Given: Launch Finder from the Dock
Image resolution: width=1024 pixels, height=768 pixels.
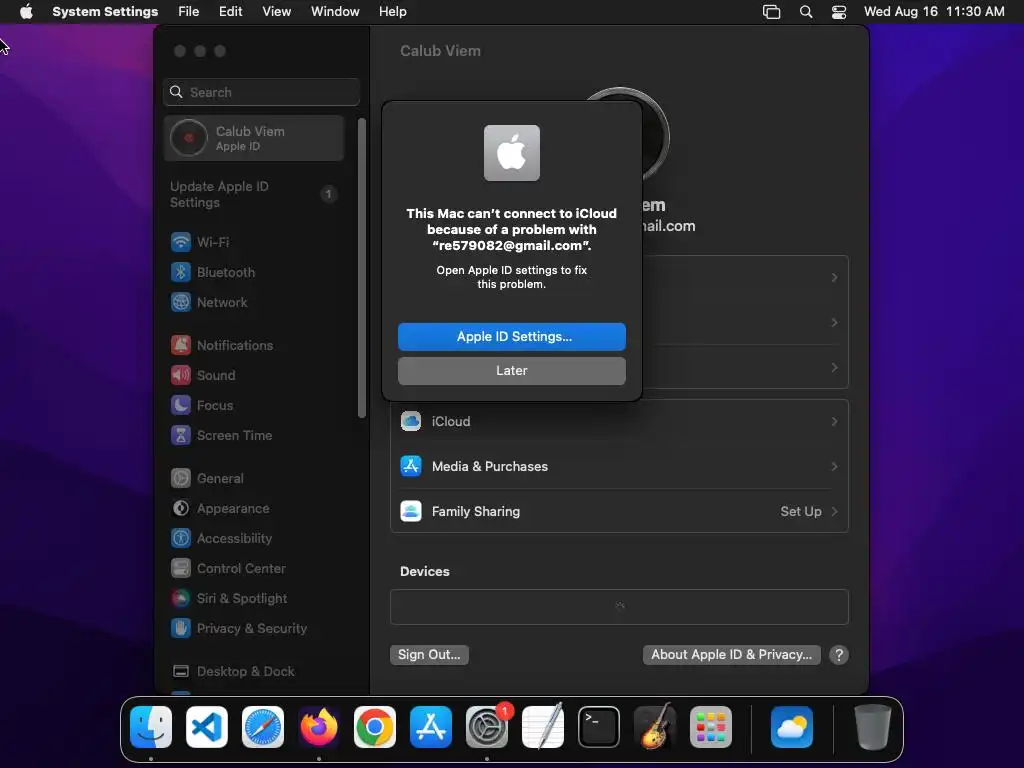Looking at the screenshot, I should 151,727.
